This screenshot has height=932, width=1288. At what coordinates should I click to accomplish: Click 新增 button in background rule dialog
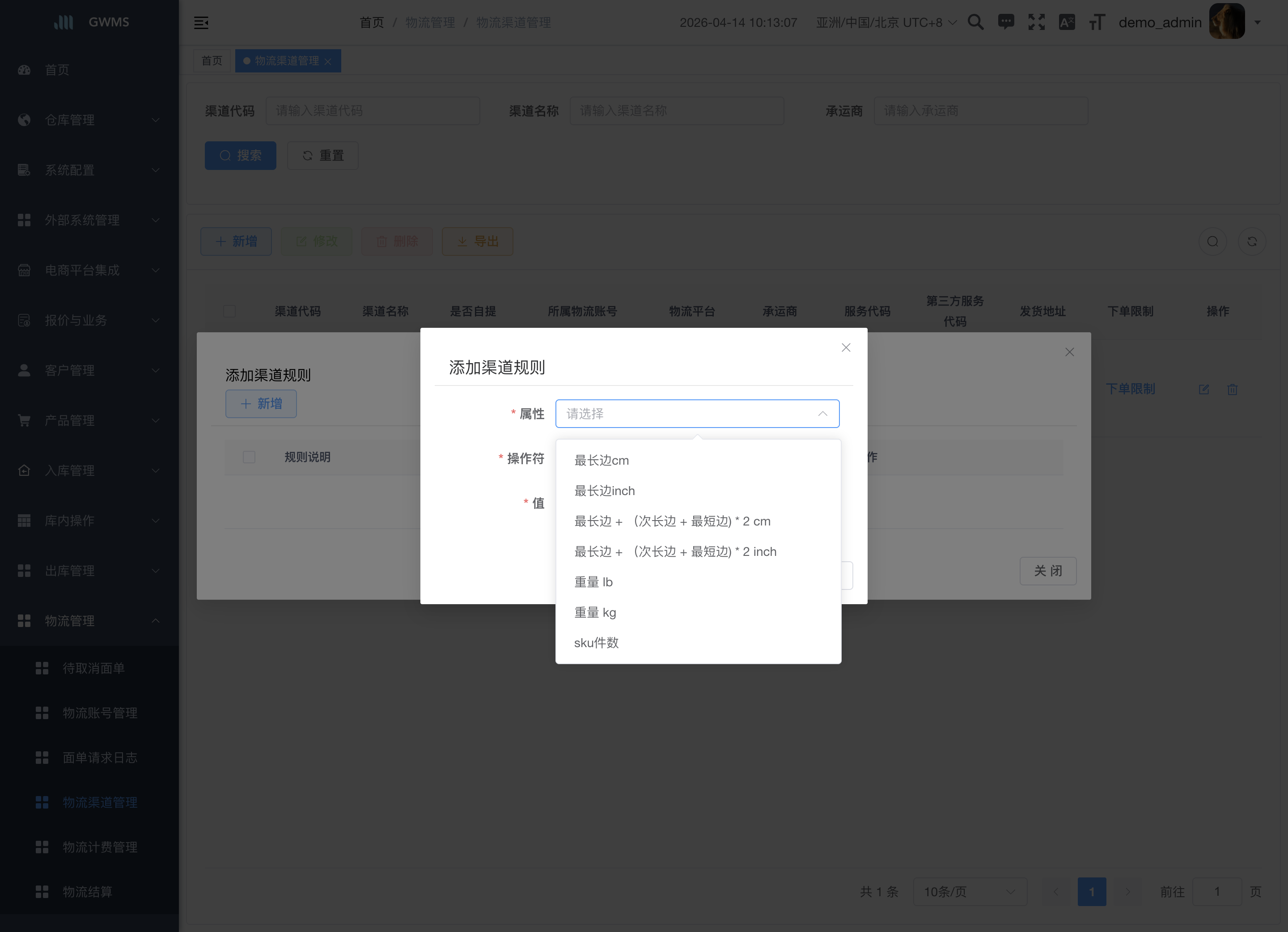point(261,404)
